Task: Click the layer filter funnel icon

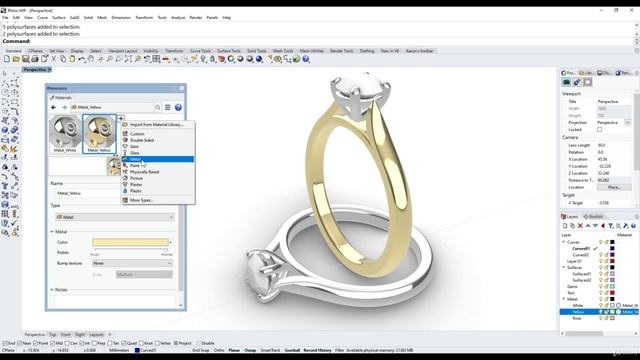Action: (611, 226)
